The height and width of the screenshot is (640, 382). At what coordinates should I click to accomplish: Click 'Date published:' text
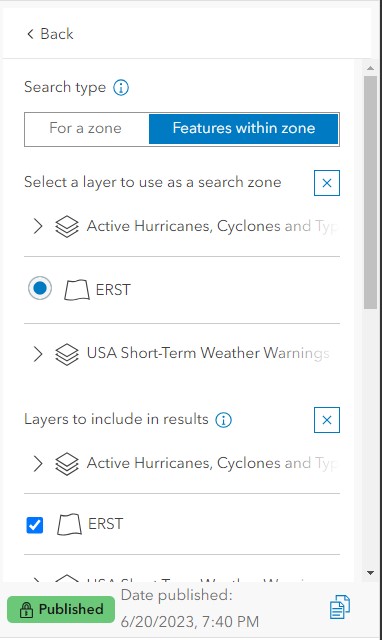177,595
